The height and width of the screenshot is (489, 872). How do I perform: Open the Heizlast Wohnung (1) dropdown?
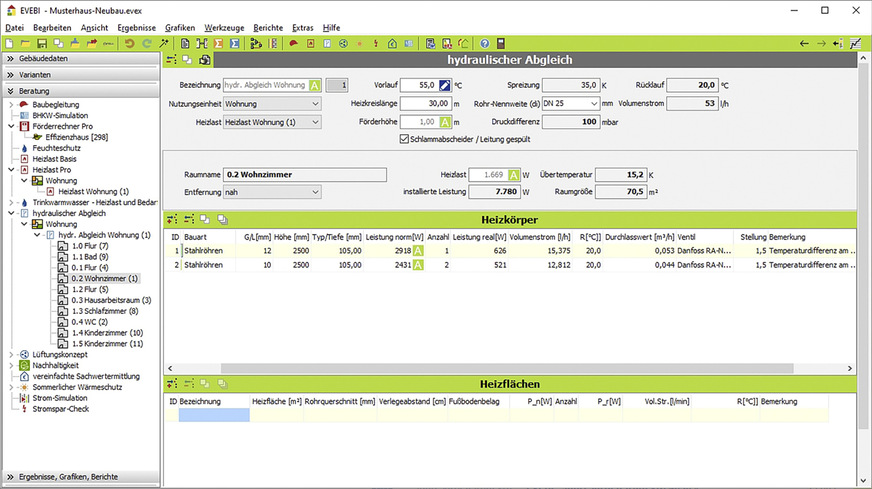click(272, 122)
